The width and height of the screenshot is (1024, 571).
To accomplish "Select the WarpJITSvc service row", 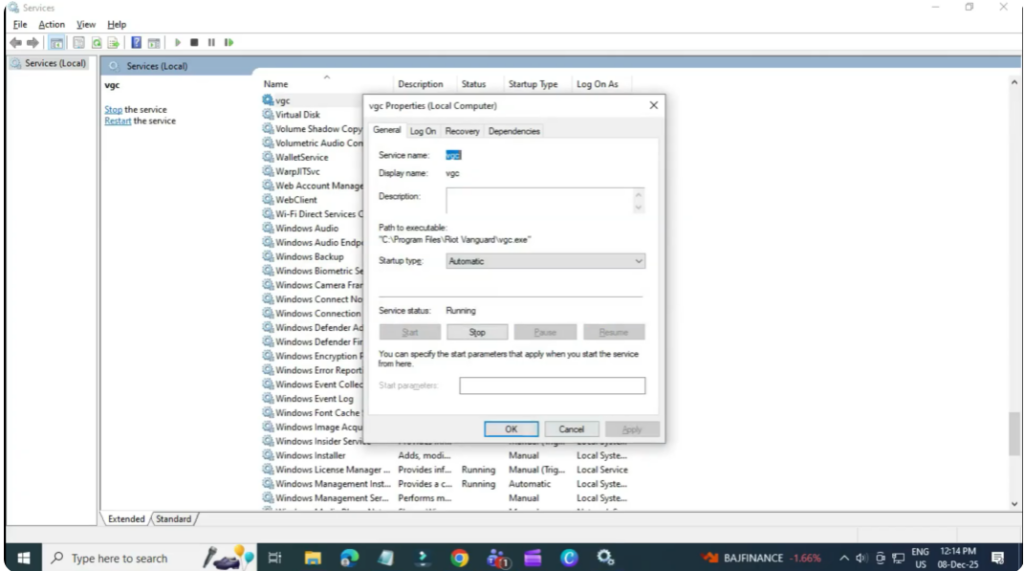I will (x=298, y=171).
